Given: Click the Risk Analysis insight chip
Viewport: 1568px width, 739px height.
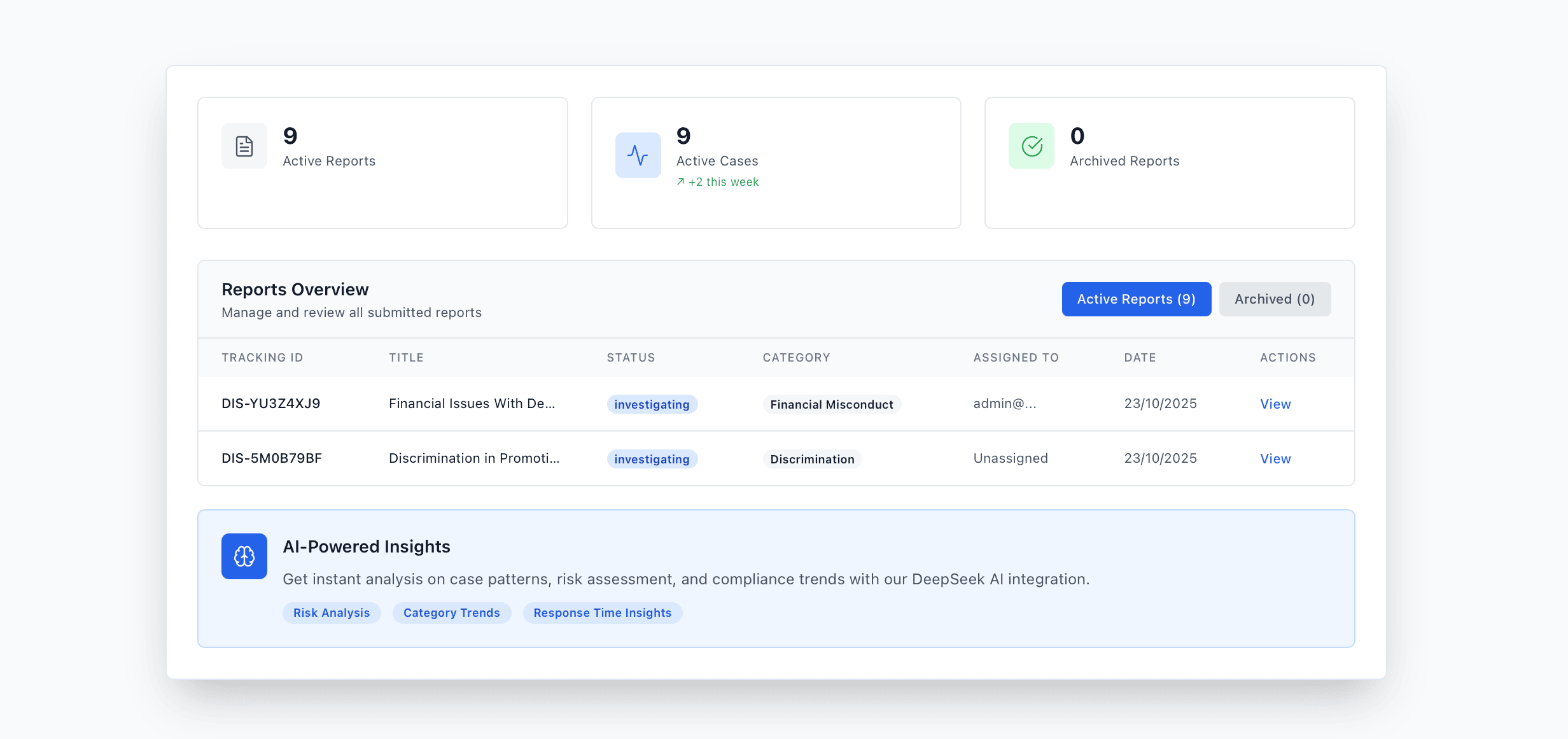Looking at the screenshot, I should coord(331,612).
